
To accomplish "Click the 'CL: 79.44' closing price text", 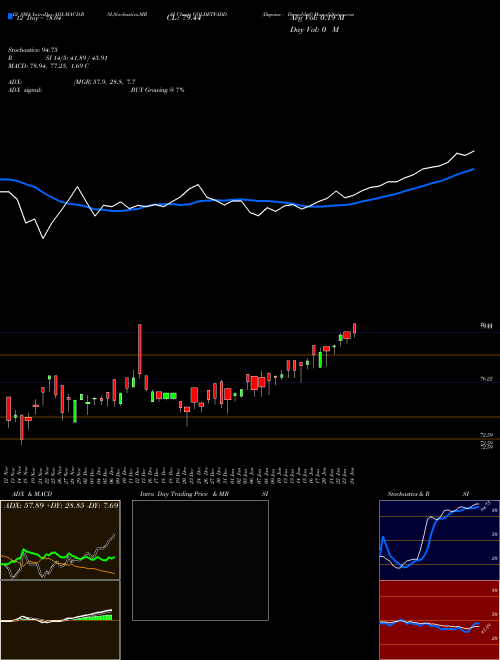I will 186,18.
